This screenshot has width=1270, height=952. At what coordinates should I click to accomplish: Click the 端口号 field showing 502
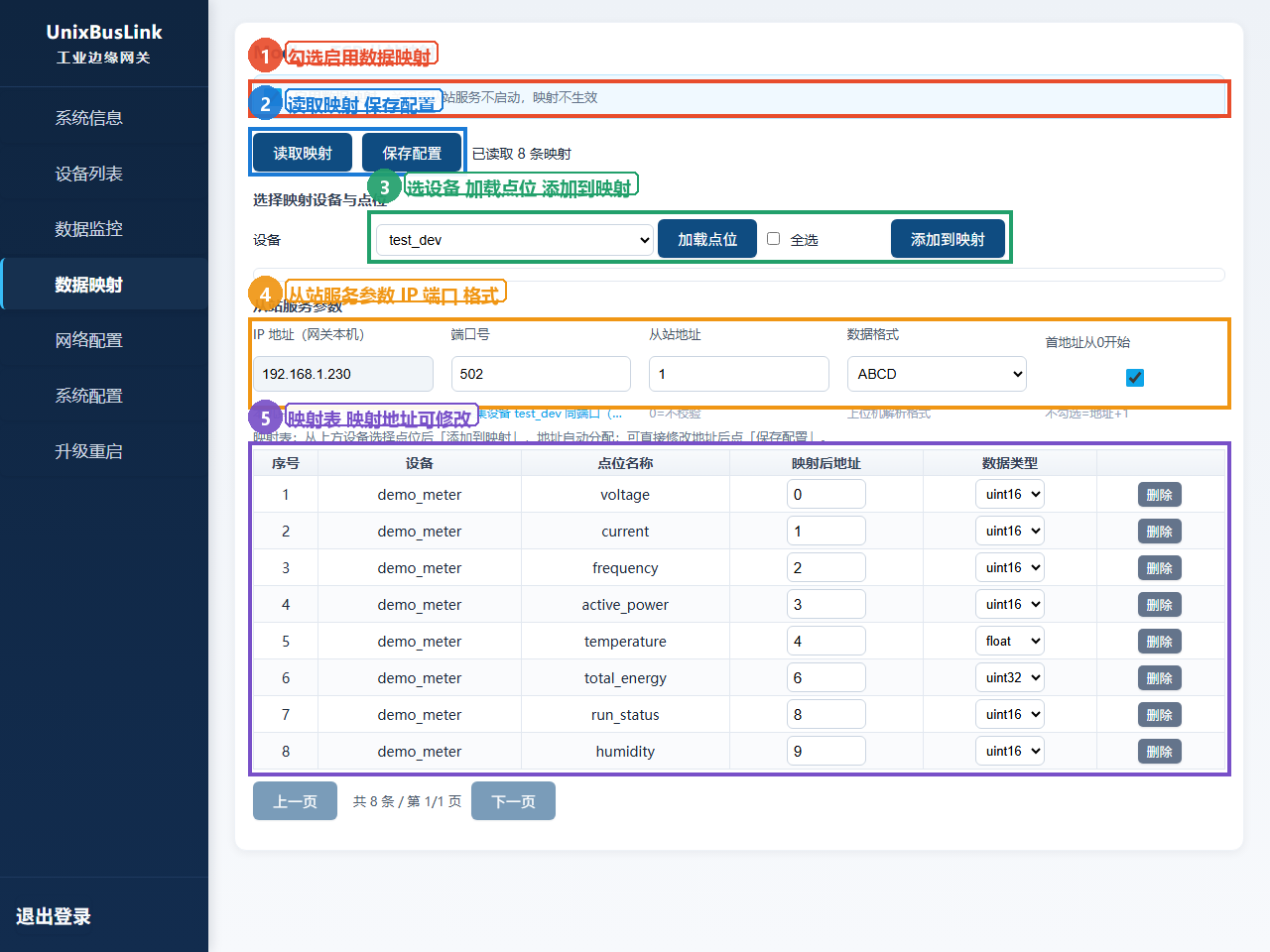coord(541,374)
